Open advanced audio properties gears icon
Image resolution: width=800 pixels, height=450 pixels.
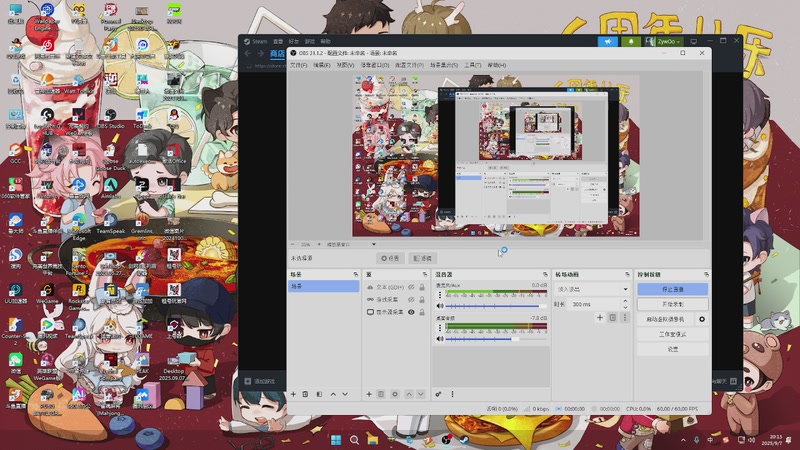click(438, 394)
